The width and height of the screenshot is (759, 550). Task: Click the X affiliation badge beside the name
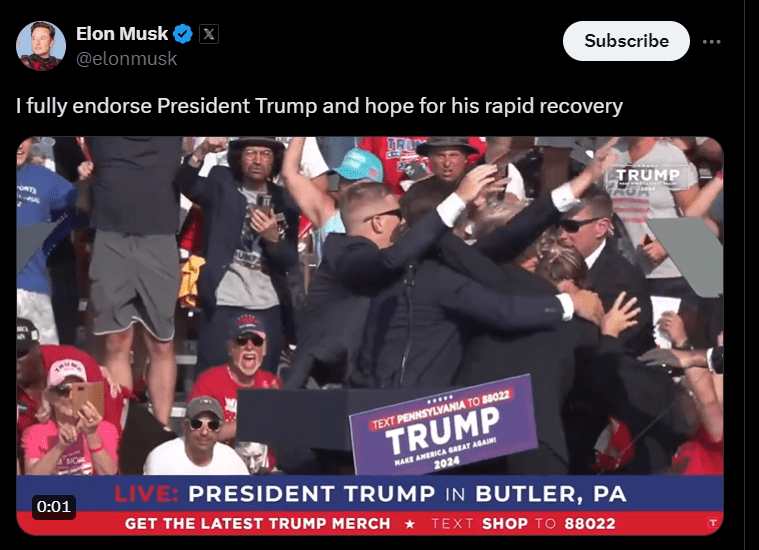(x=209, y=34)
